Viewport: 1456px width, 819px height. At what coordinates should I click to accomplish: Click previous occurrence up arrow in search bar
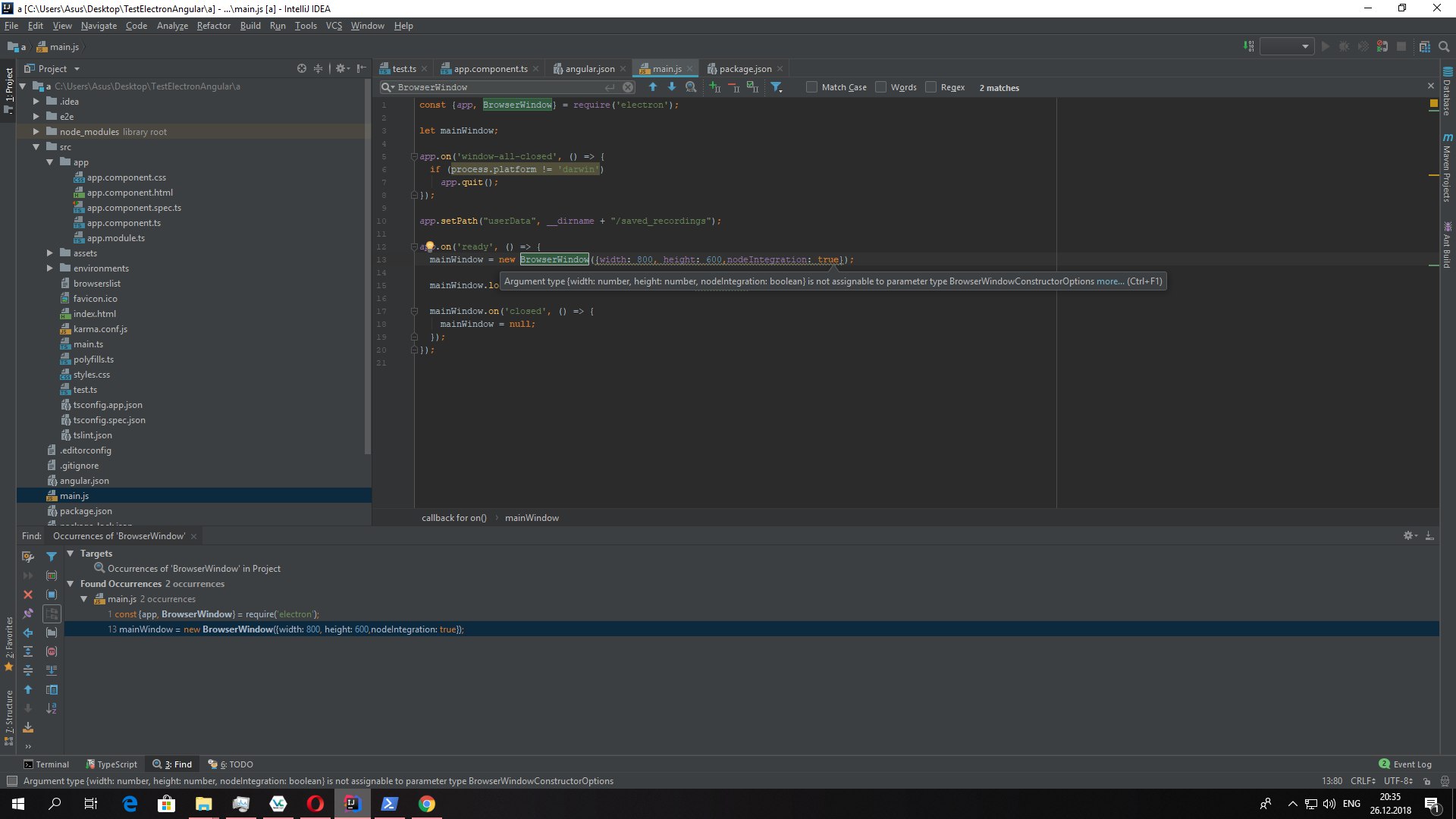coord(652,87)
